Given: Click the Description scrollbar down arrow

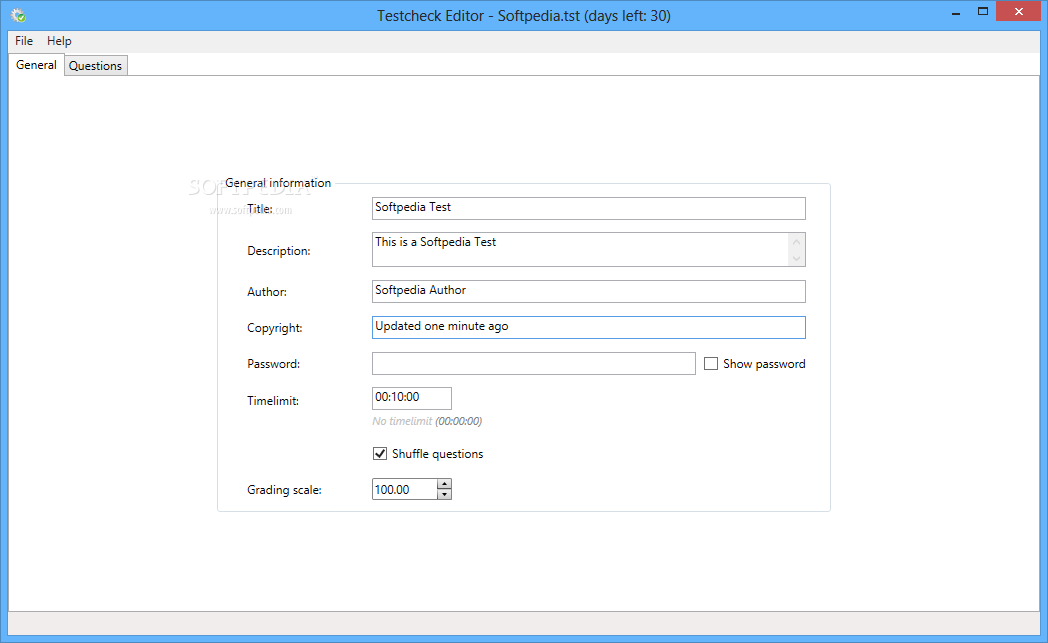Looking at the screenshot, I should [796, 258].
